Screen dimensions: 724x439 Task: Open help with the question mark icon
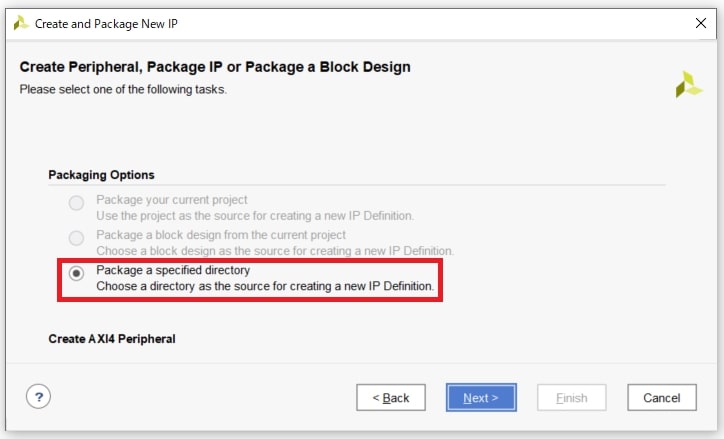pos(38,397)
